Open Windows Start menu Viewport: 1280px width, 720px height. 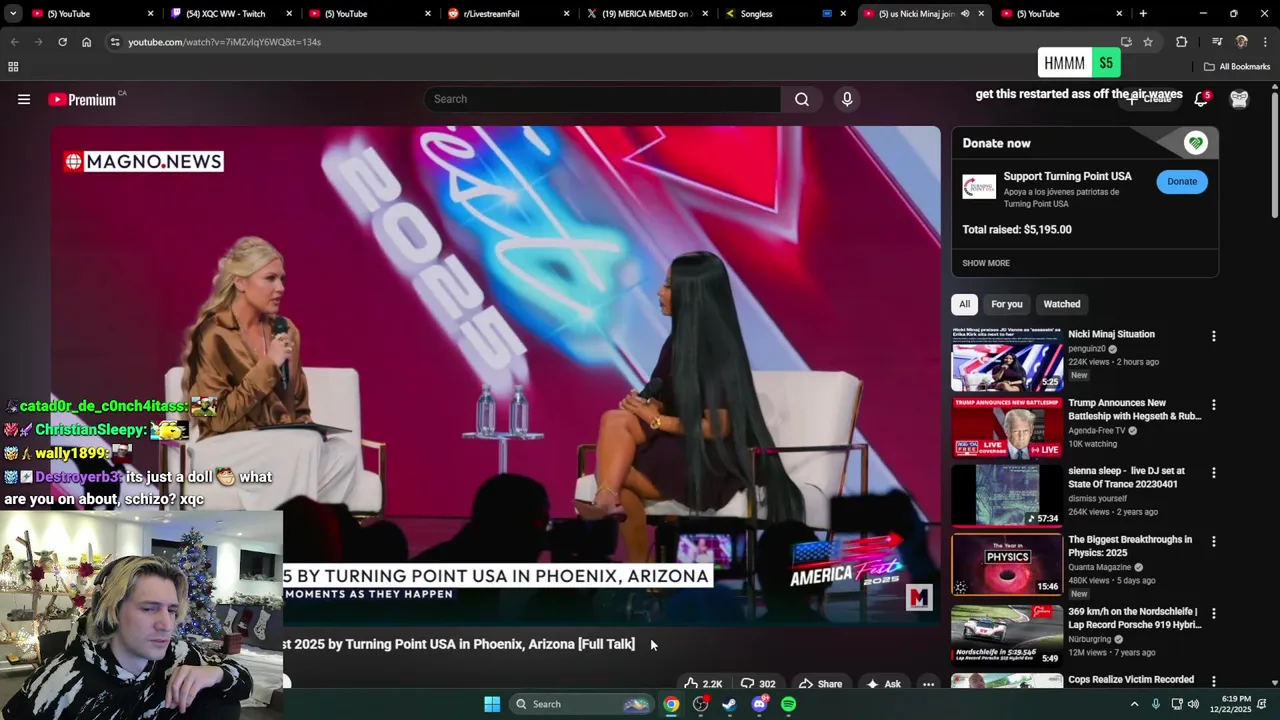[492, 704]
